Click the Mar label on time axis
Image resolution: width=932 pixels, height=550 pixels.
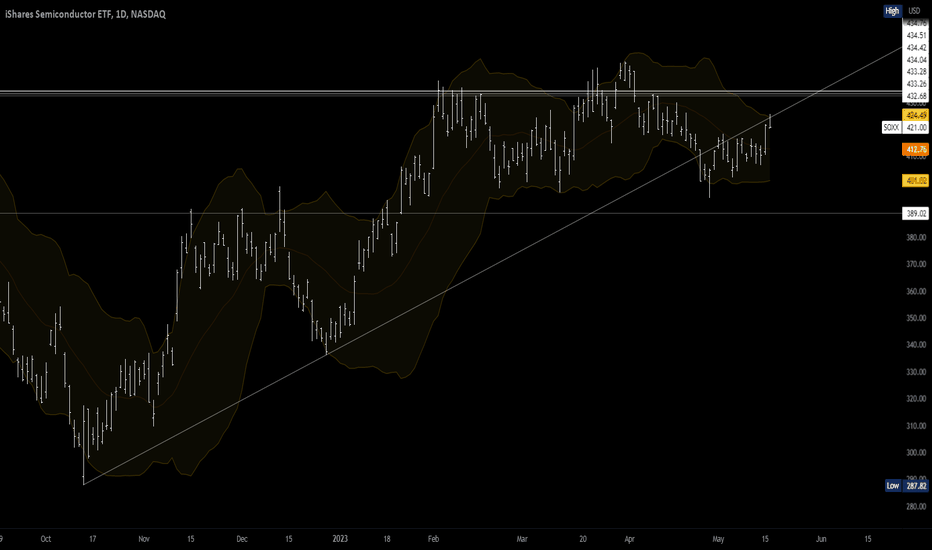pyautogui.click(x=522, y=539)
